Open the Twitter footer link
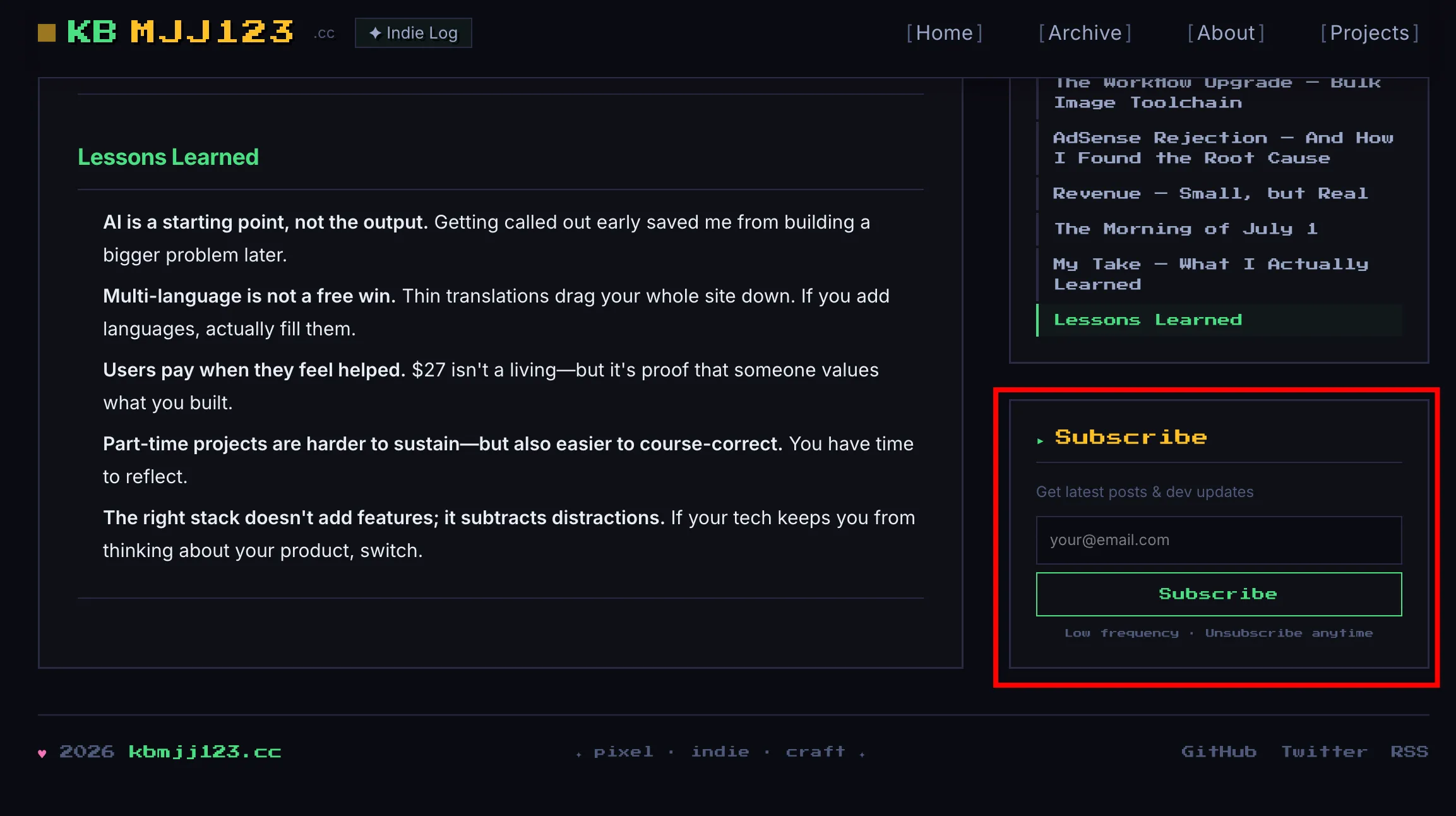 coord(1324,752)
